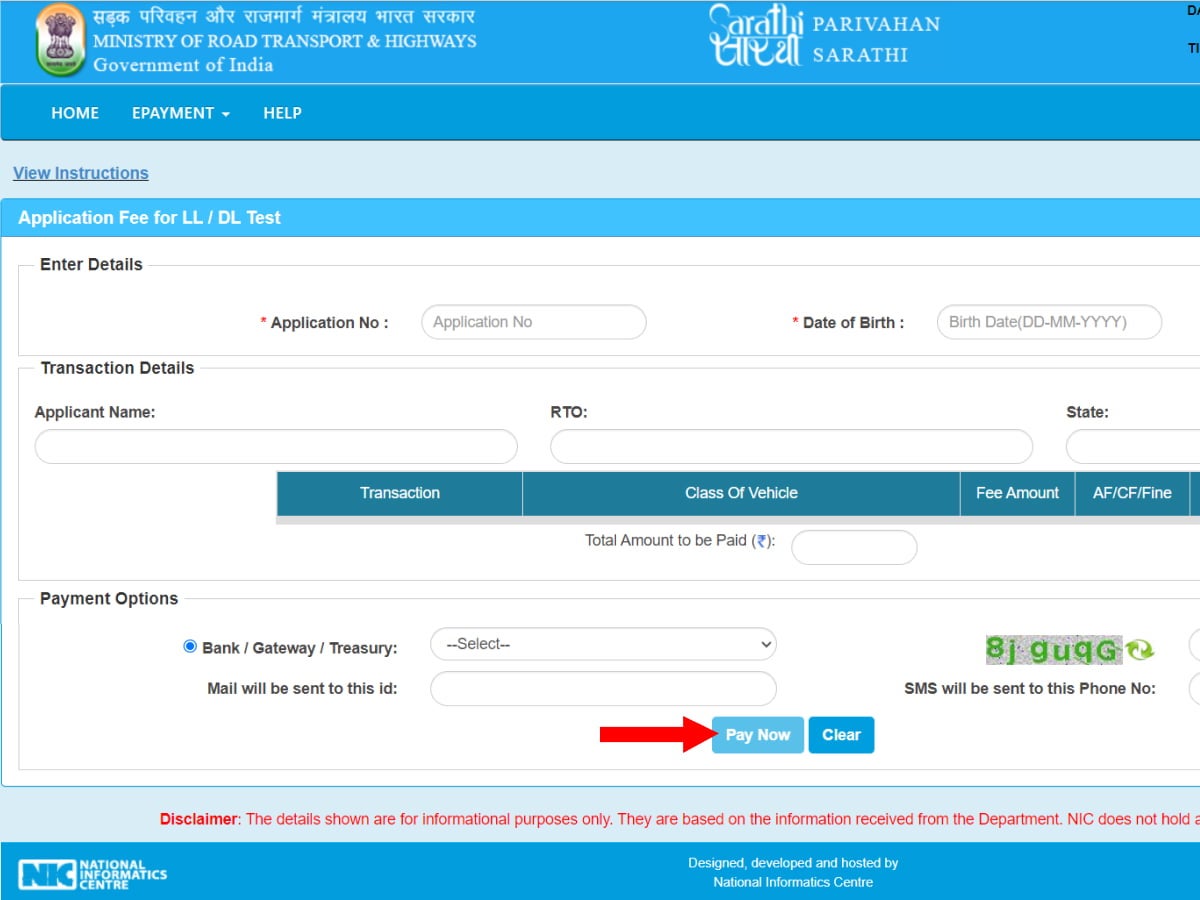Go to the HOME menu item
The height and width of the screenshot is (900, 1200).
[74, 113]
